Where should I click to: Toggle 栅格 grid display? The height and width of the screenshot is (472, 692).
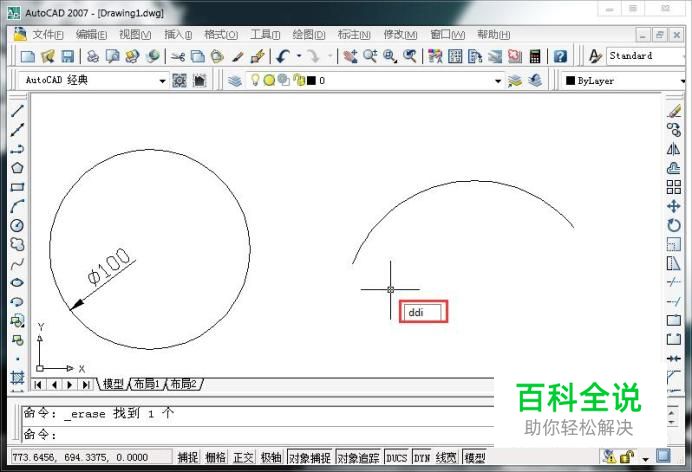coord(215,457)
